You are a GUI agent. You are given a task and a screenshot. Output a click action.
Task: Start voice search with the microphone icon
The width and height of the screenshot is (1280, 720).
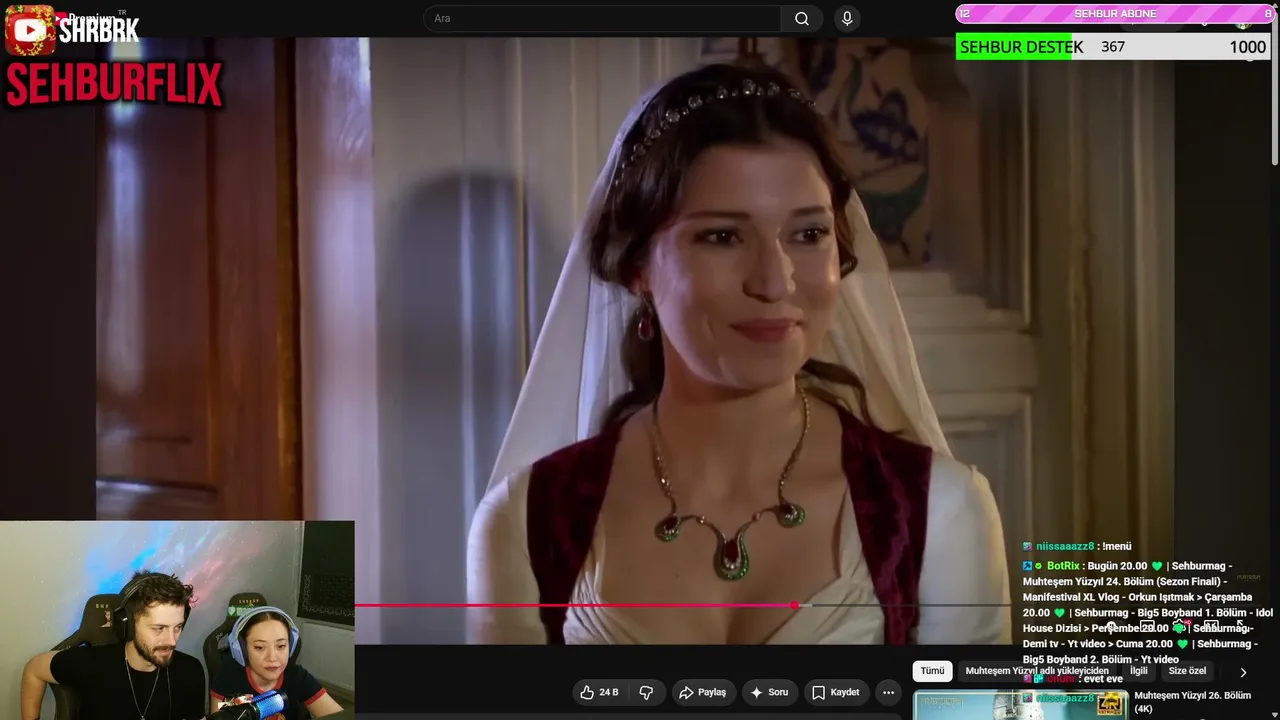point(847,19)
